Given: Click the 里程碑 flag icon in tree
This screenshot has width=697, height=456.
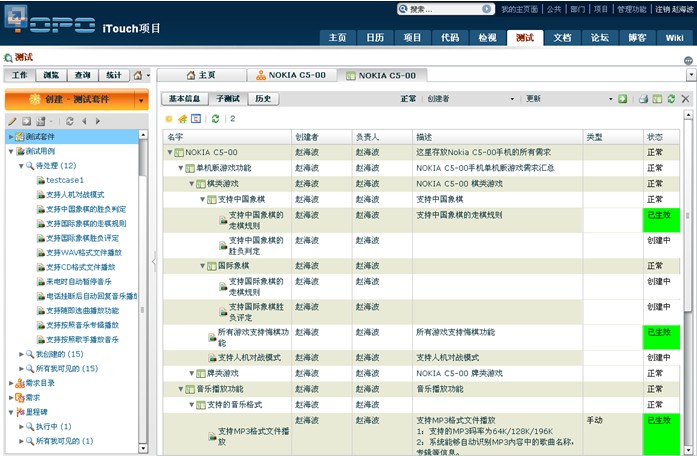Looking at the screenshot, I should point(20,412).
